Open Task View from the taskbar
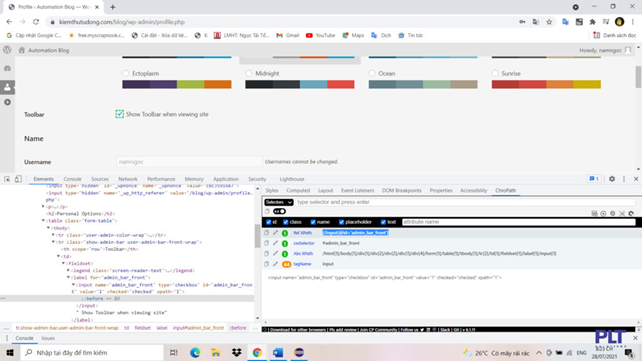 (174, 352)
